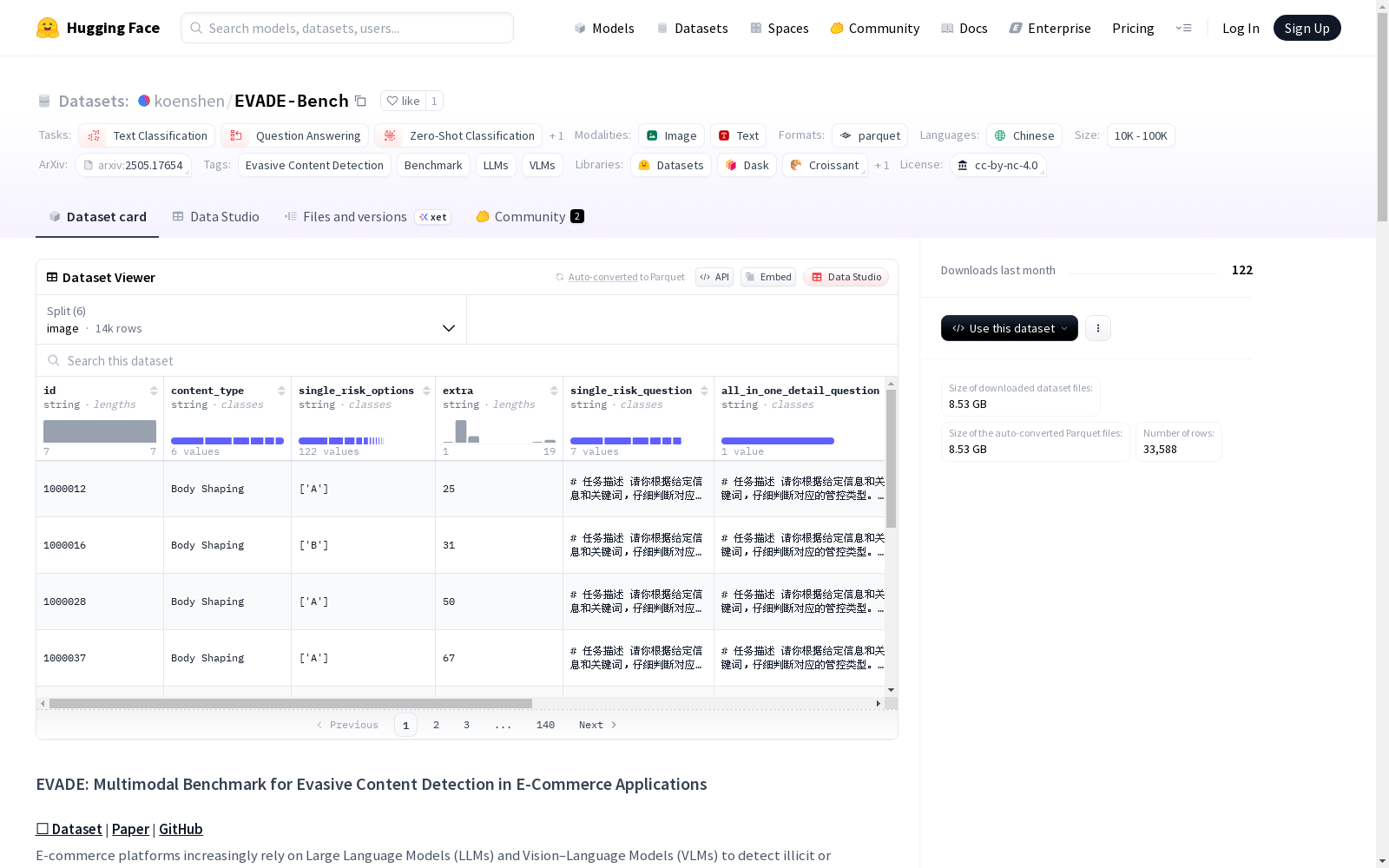
Task: Show additional libraries with +1
Action: (882, 166)
